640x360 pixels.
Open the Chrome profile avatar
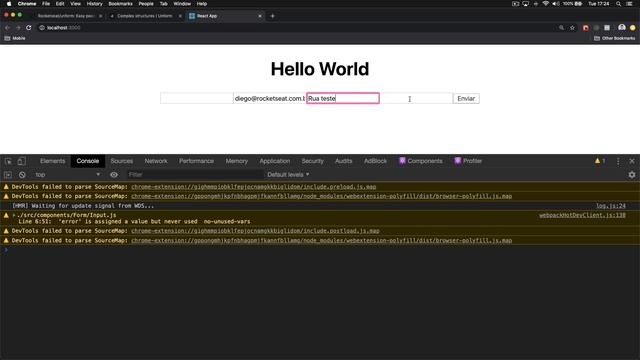[x=622, y=27]
